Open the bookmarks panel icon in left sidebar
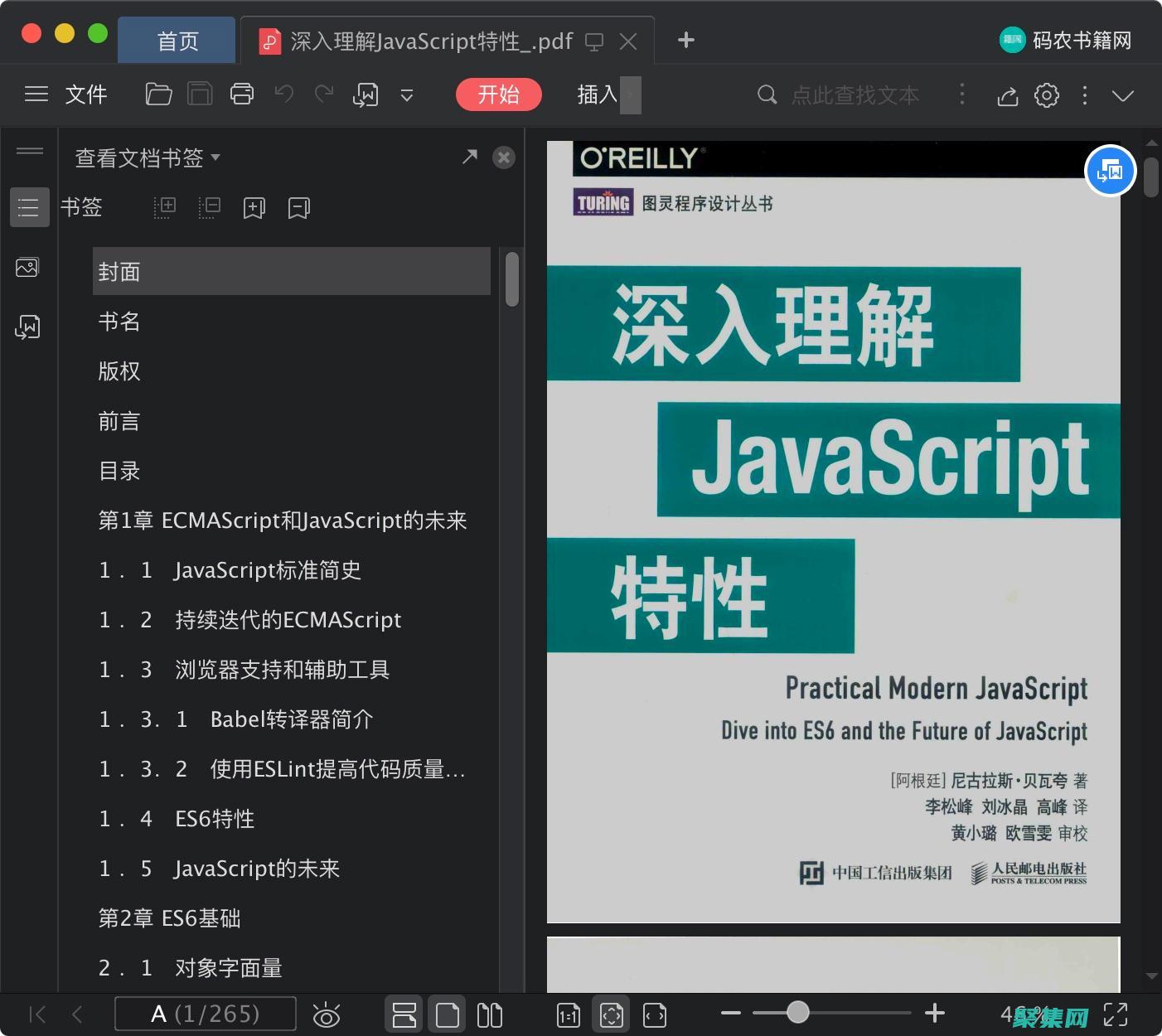The width and height of the screenshot is (1162, 1036). click(29, 206)
